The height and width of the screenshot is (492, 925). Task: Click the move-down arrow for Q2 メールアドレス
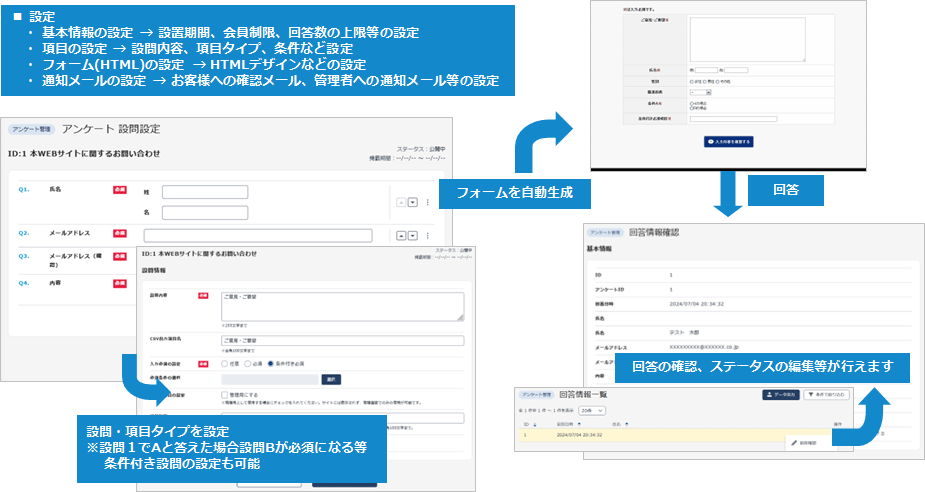411,235
